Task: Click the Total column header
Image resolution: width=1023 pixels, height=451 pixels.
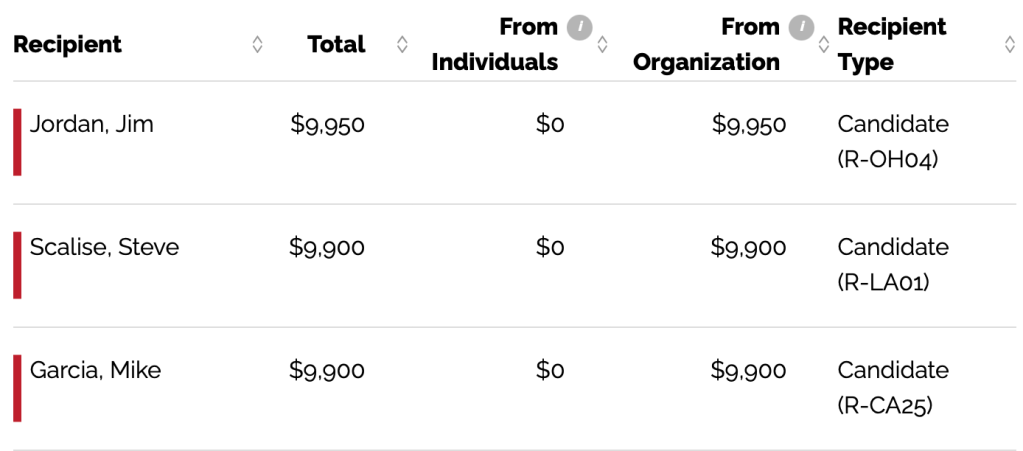Action: pos(336,44)
